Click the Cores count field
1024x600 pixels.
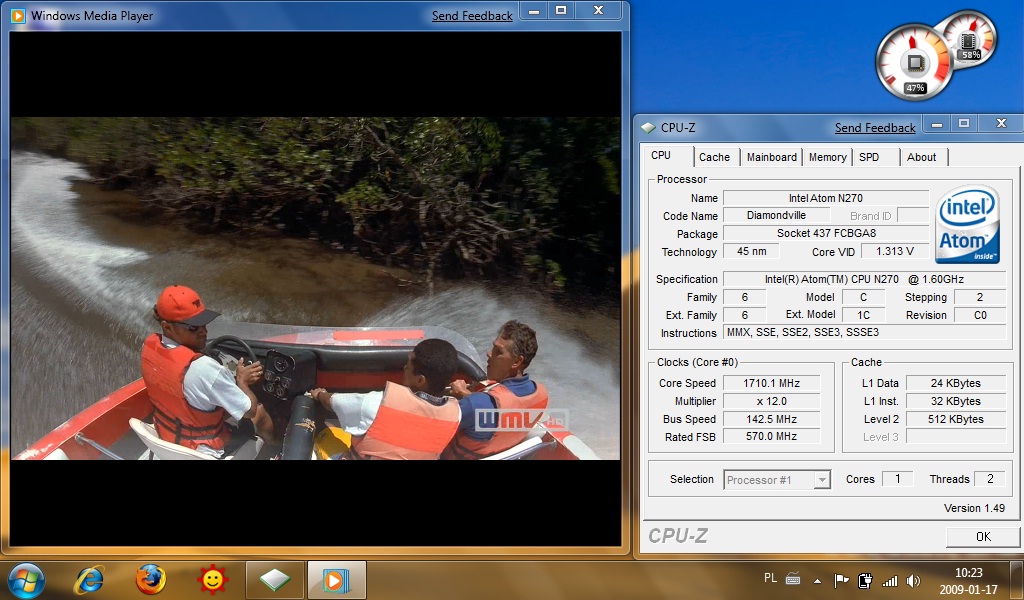897,479
